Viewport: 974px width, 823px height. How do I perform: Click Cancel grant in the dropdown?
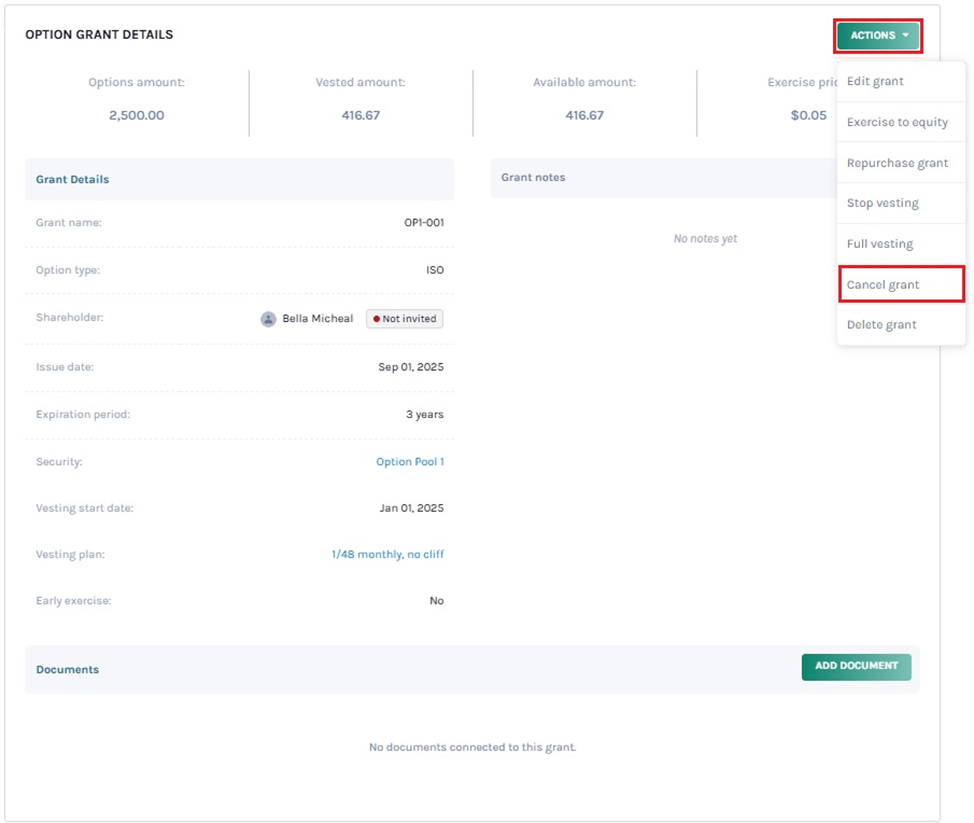pyautogui.click(x=883, y=285)
